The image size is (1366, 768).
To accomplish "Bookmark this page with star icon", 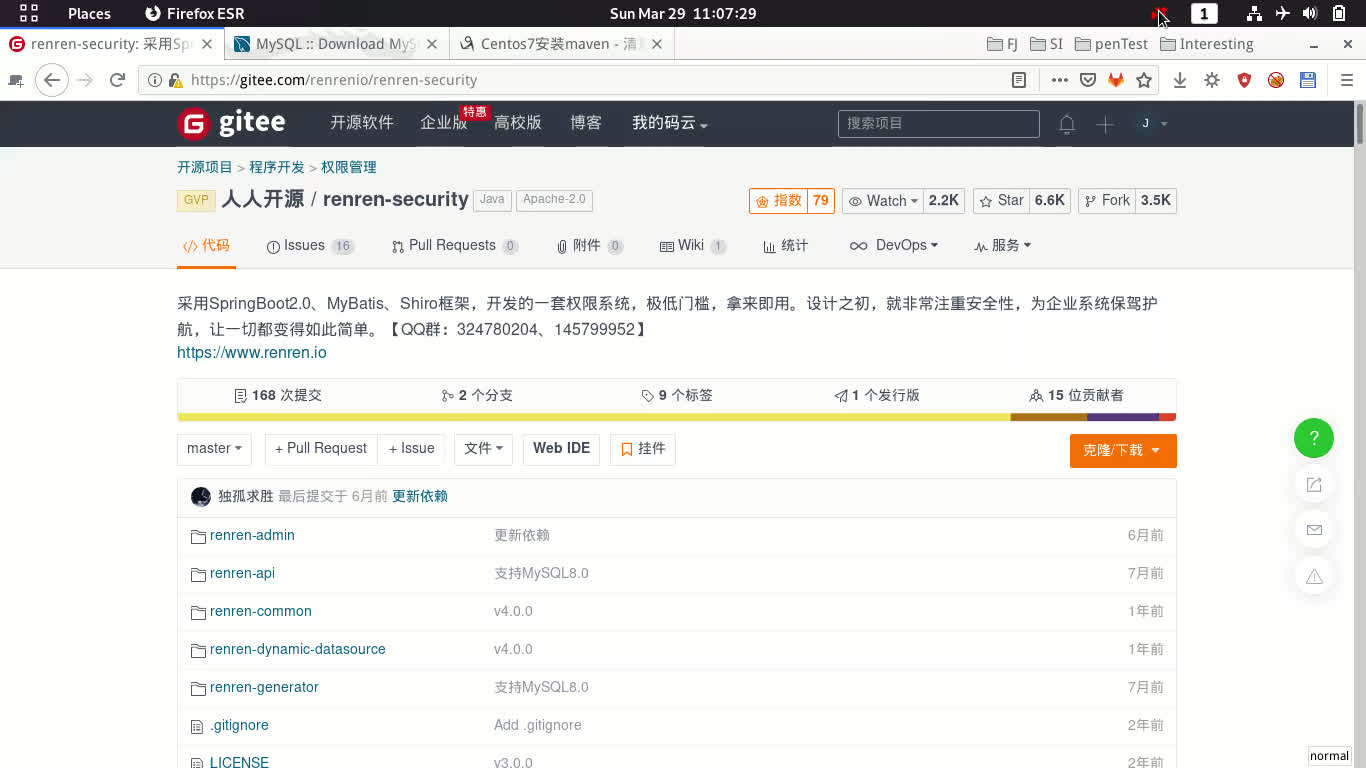I will point(1144,80).
